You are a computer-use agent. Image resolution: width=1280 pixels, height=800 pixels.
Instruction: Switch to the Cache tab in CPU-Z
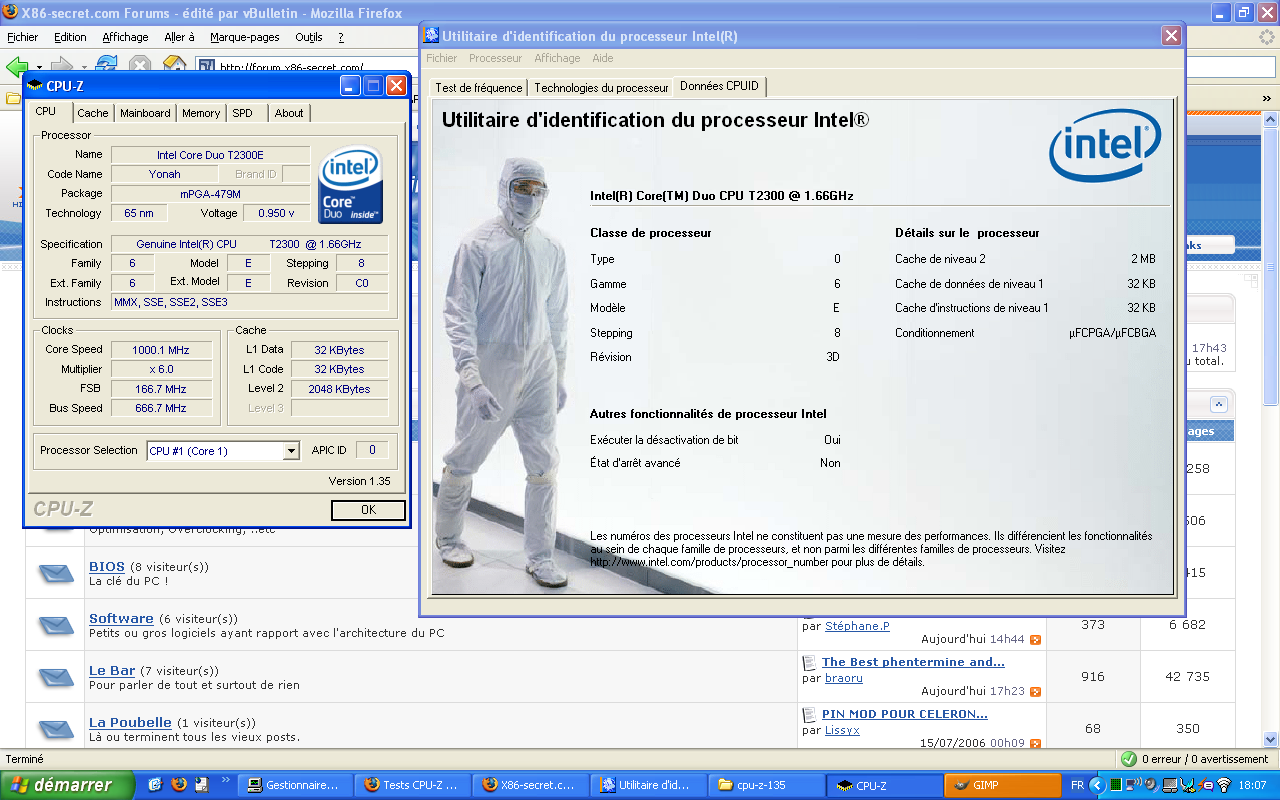[93, 113]
